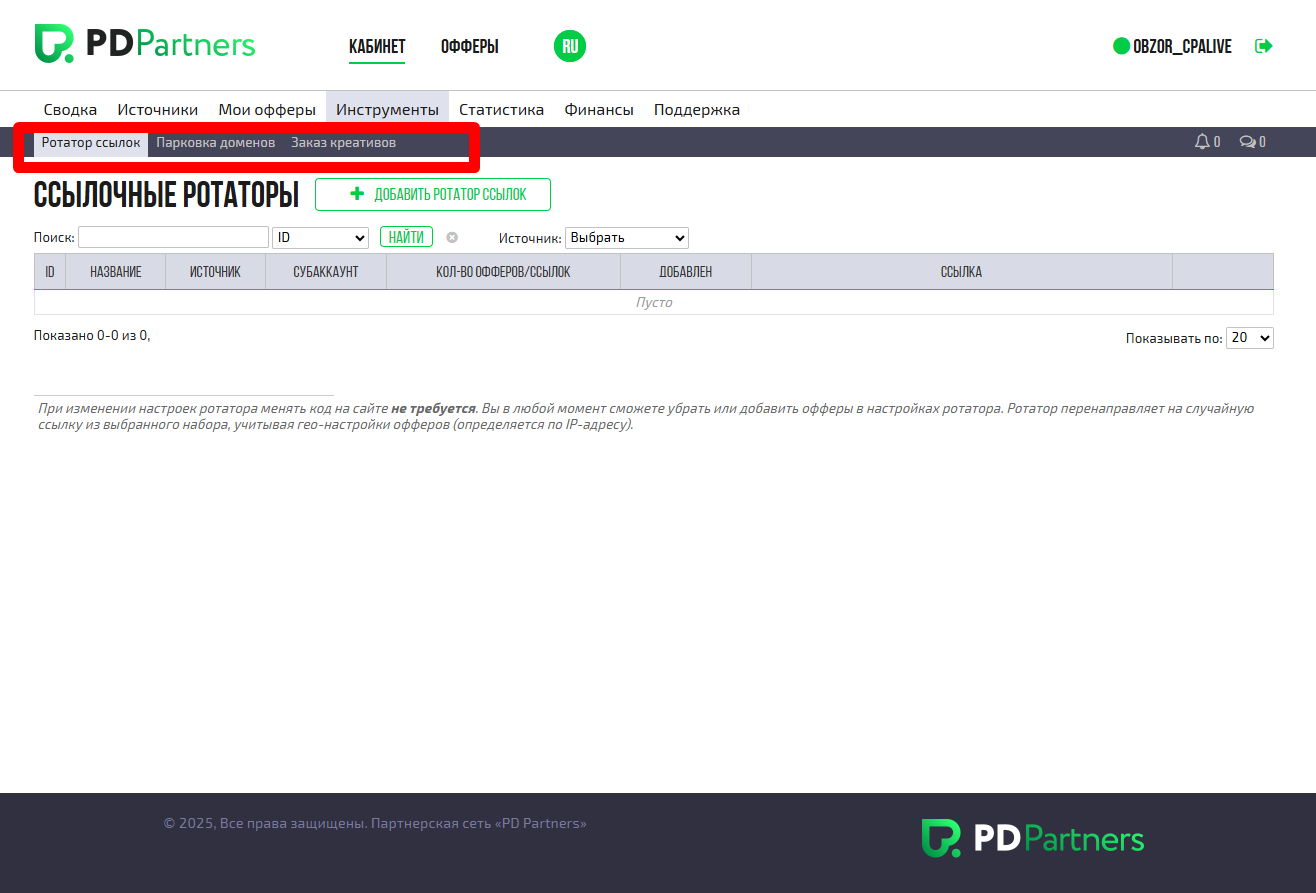This screenshot has height=893, width=1316.
Task: Switch language via RU circle
Action: click(x=570, y=46)
